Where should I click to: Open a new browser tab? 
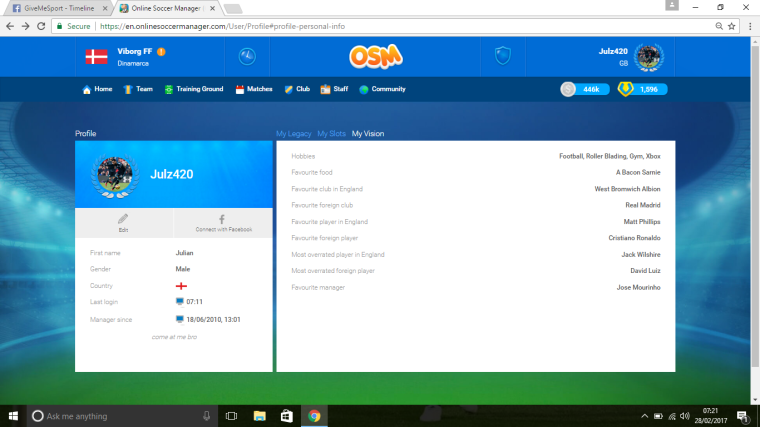tap(233, 9)
